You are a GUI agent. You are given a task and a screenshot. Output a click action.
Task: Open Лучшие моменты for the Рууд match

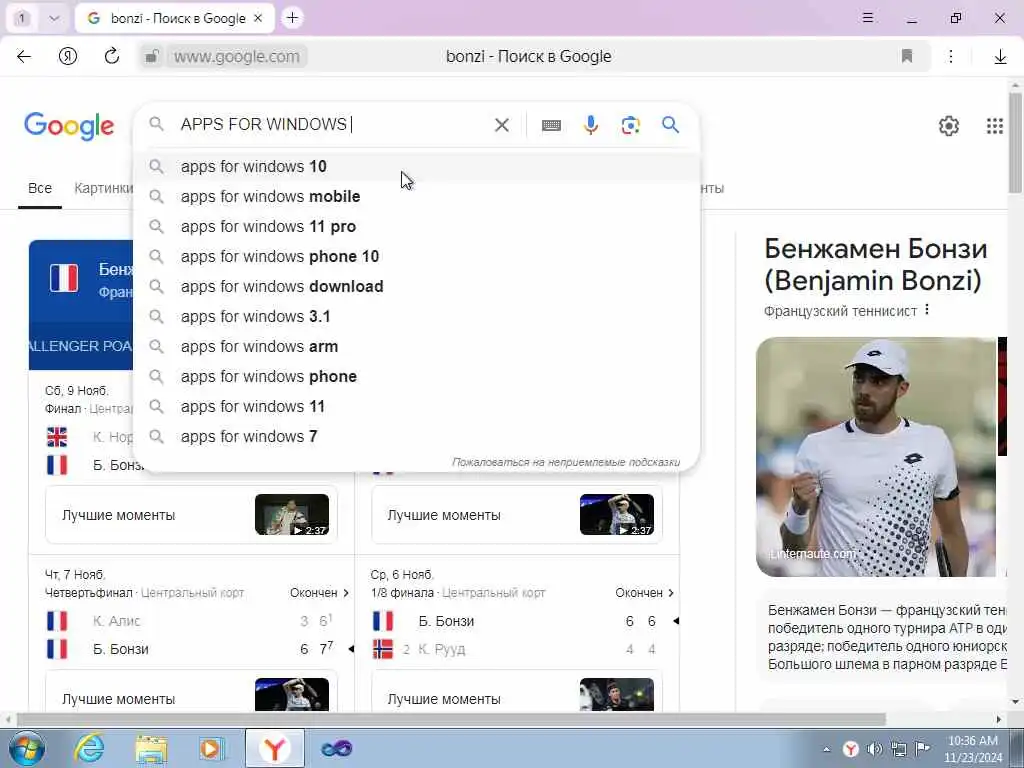pyautogui.click(x=517, y=691)
